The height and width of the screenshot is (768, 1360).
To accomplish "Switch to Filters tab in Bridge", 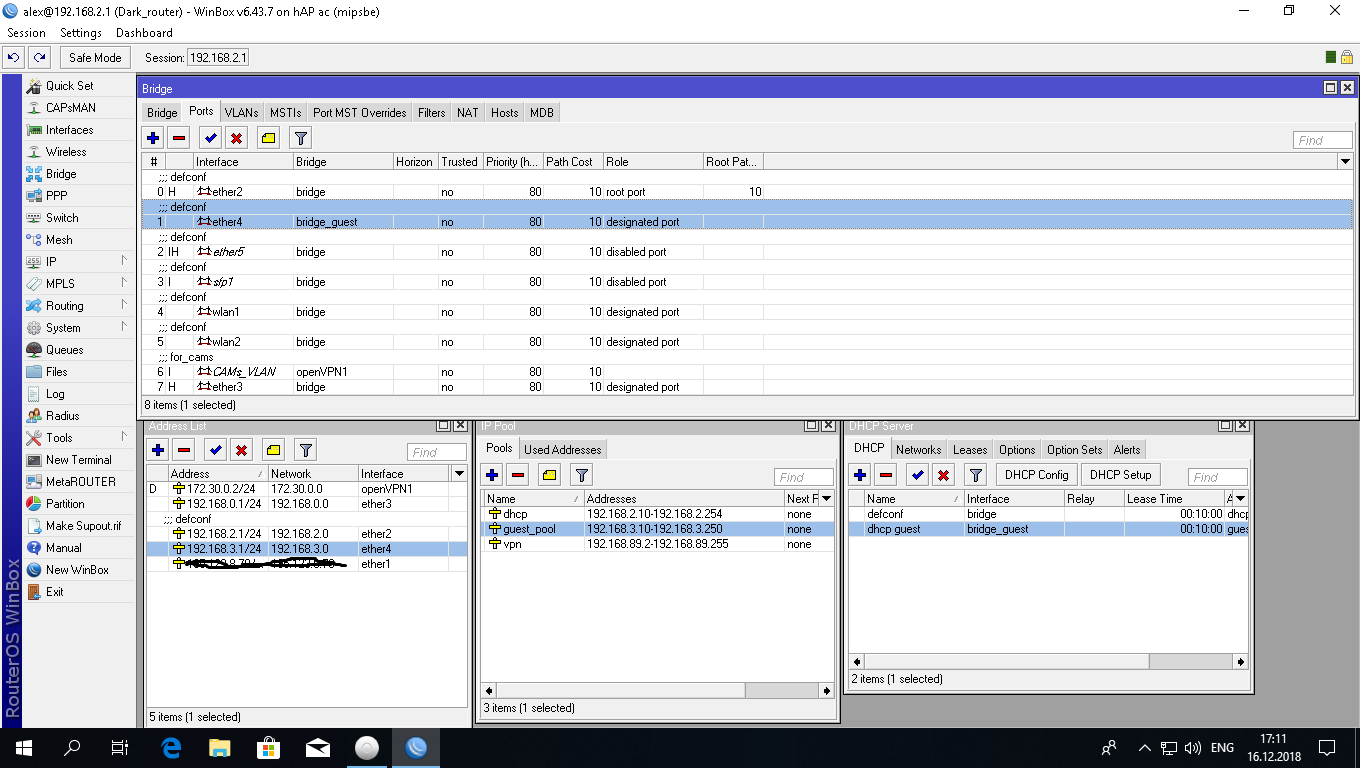I will [432, 113].
